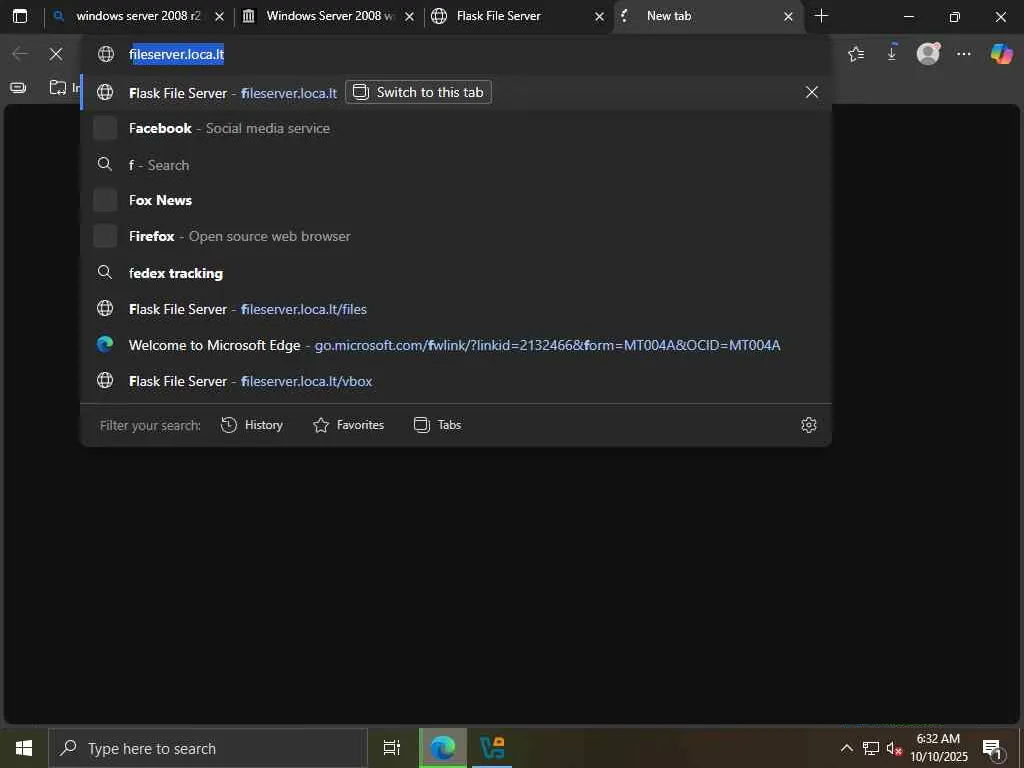The height and width of the screenshot is (768, 1024).
Task: Open the Downloads icon
Action: tap(892, 53)
